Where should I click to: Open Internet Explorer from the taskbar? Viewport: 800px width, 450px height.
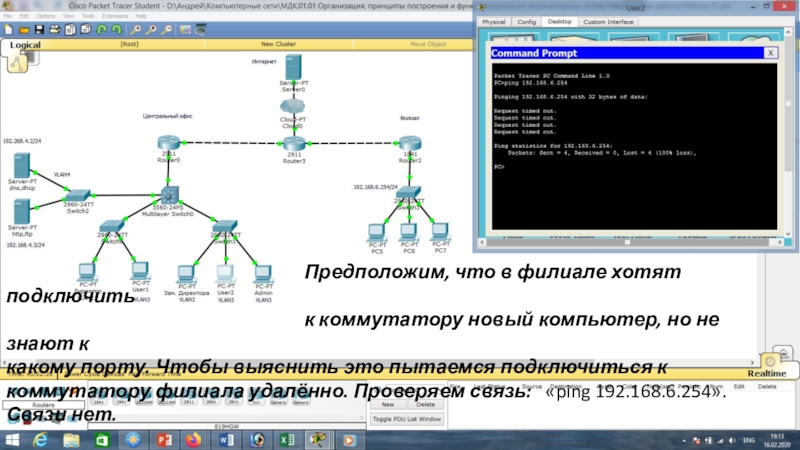(40, 440)
